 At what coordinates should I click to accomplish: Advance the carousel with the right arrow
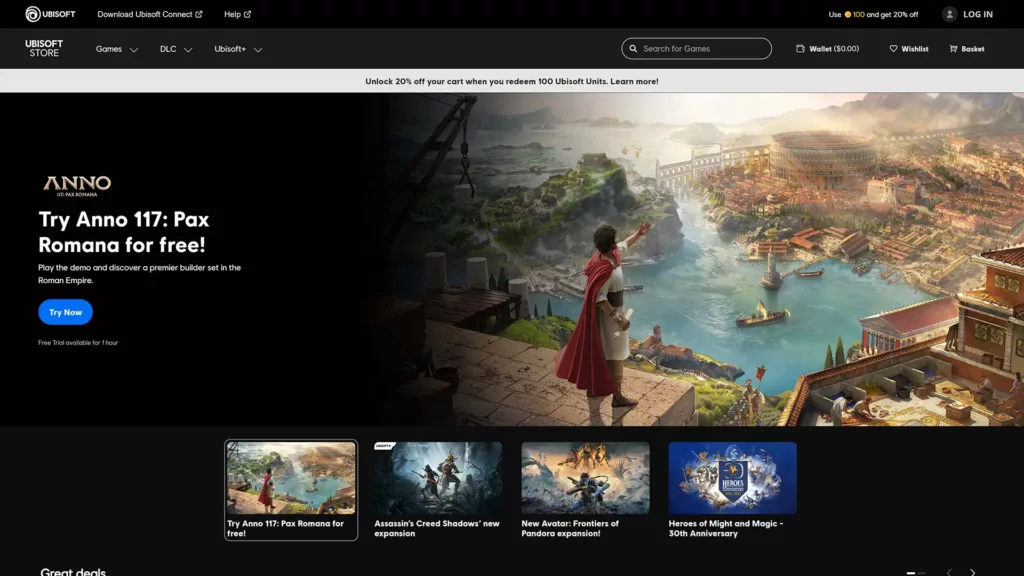coord(973,572)
